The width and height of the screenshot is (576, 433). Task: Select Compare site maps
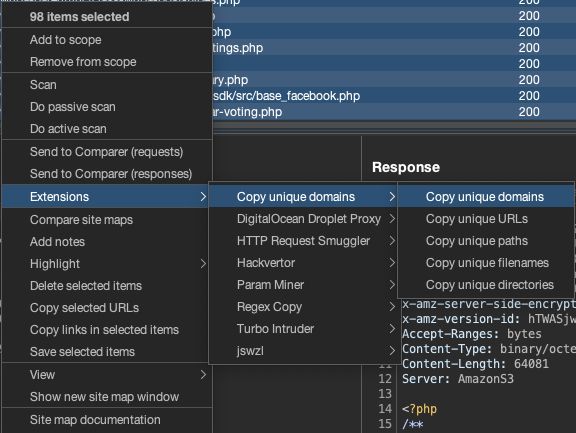coord(105,220)
